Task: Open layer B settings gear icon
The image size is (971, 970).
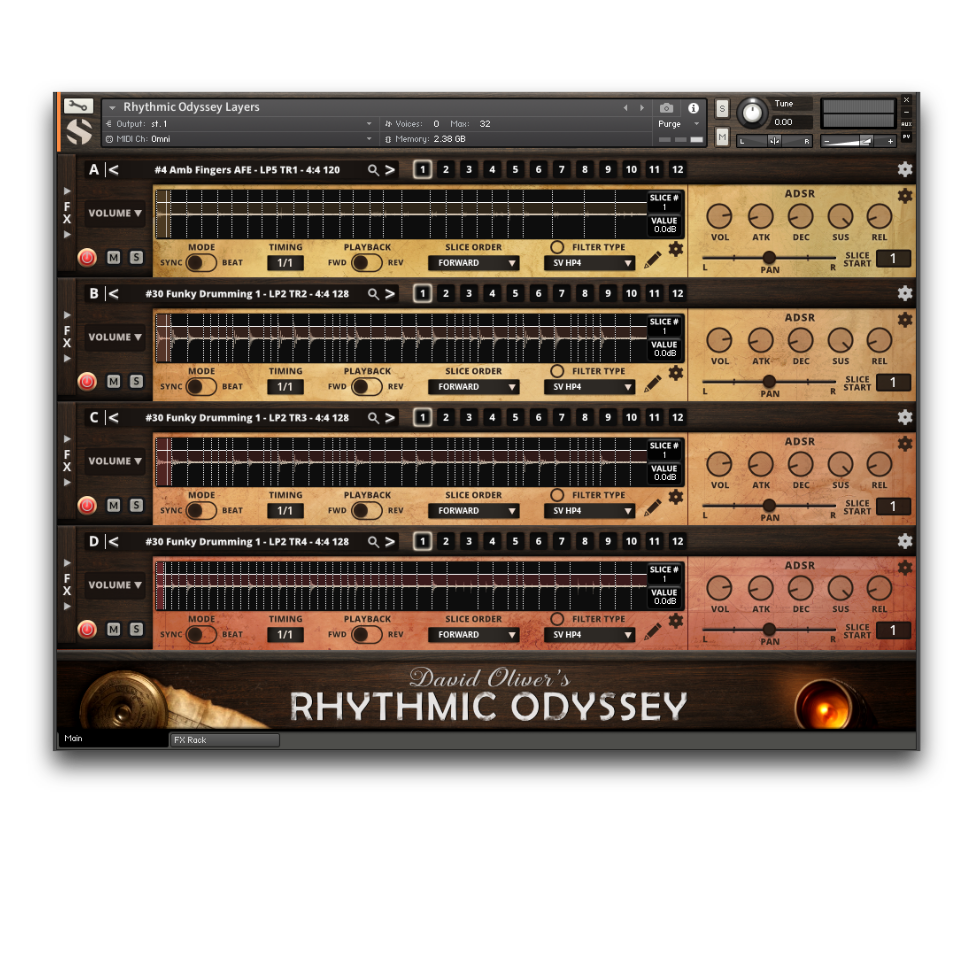Action: pos(904,294)
